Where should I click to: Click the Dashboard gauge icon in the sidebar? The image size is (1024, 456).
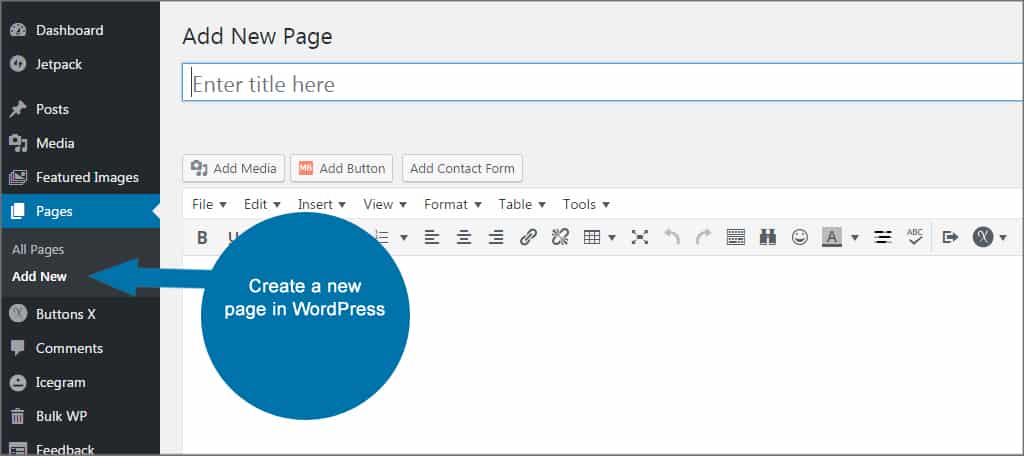[18, 30]
